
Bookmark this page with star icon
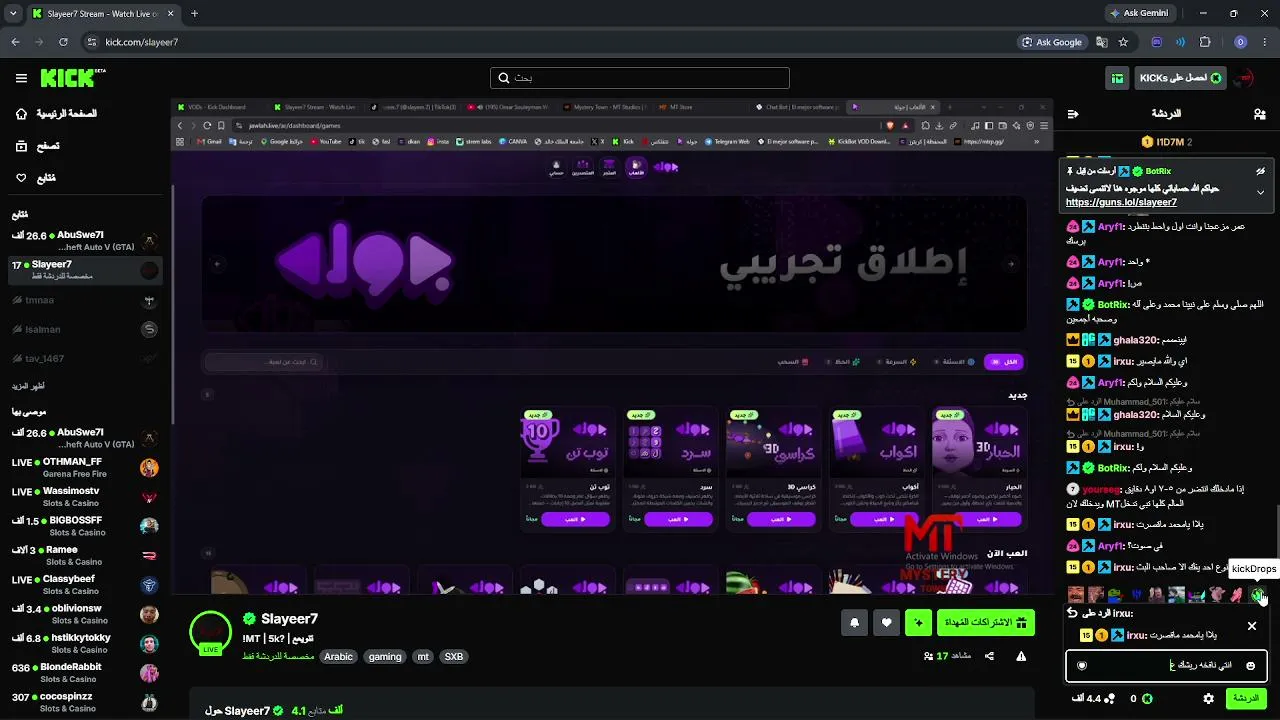click(x=1123, y=42)
